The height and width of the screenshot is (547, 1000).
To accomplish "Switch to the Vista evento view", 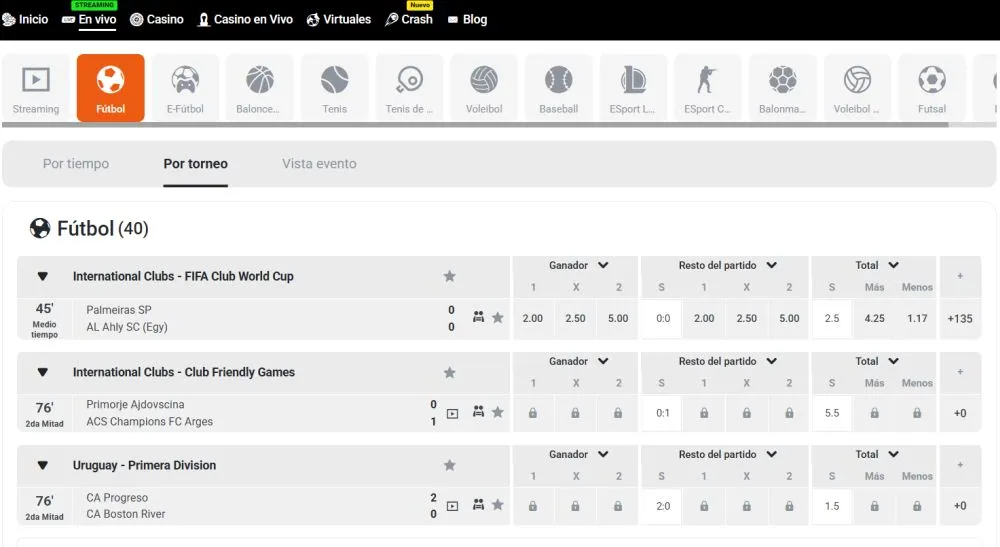I will 319,164.
